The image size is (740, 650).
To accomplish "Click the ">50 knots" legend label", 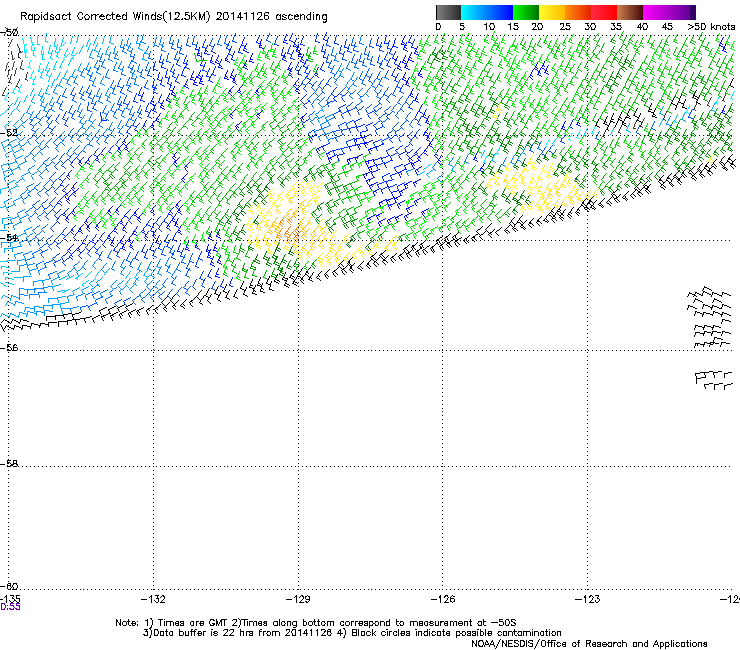I will tap(711, 27).
